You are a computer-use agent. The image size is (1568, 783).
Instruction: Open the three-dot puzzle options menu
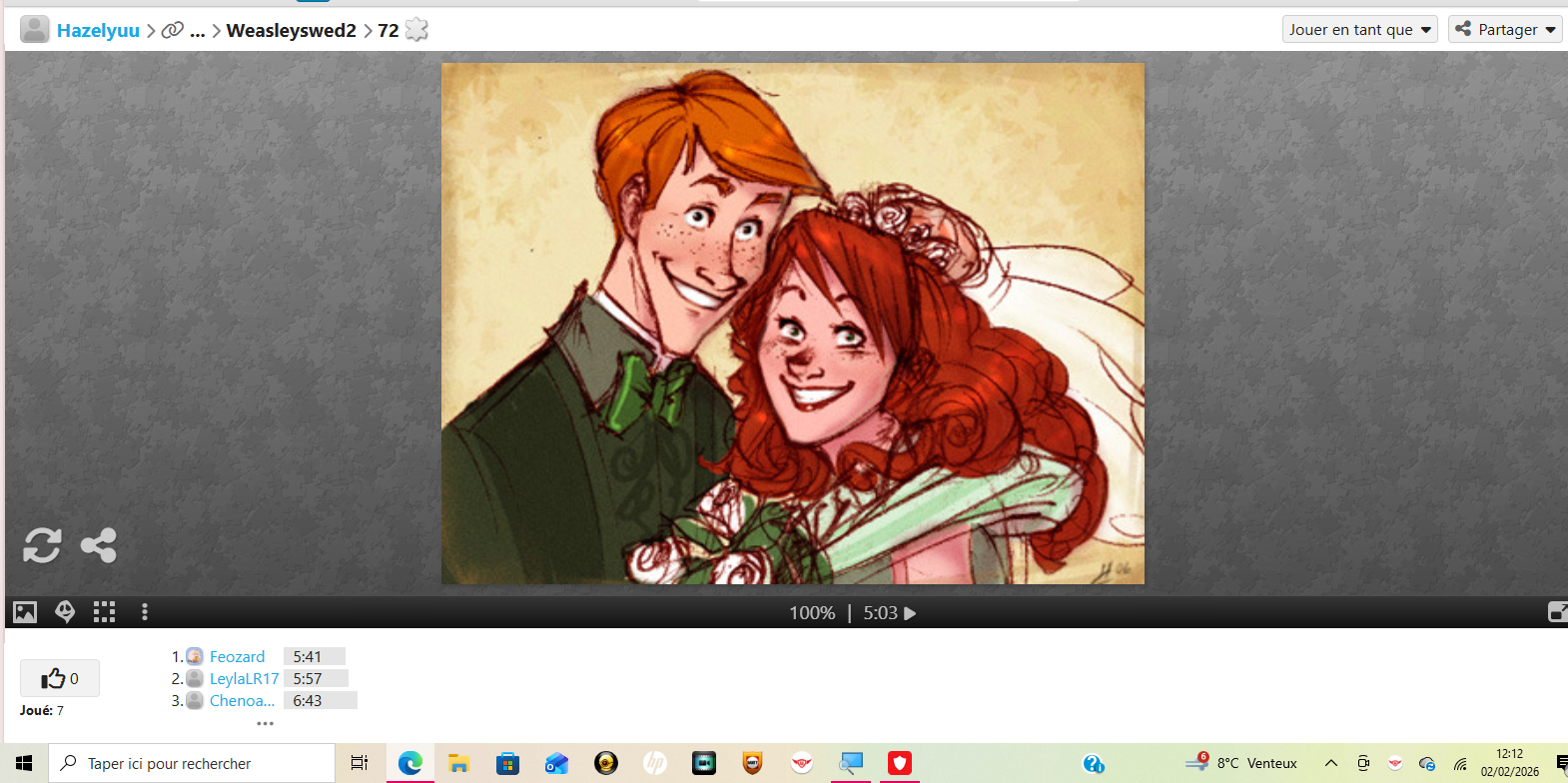point(145,612)
